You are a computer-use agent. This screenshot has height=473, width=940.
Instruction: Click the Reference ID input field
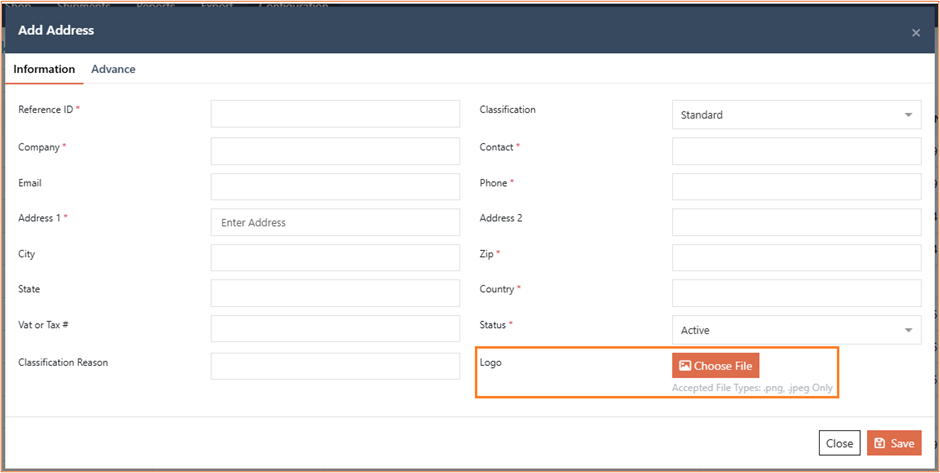(335, 114)
